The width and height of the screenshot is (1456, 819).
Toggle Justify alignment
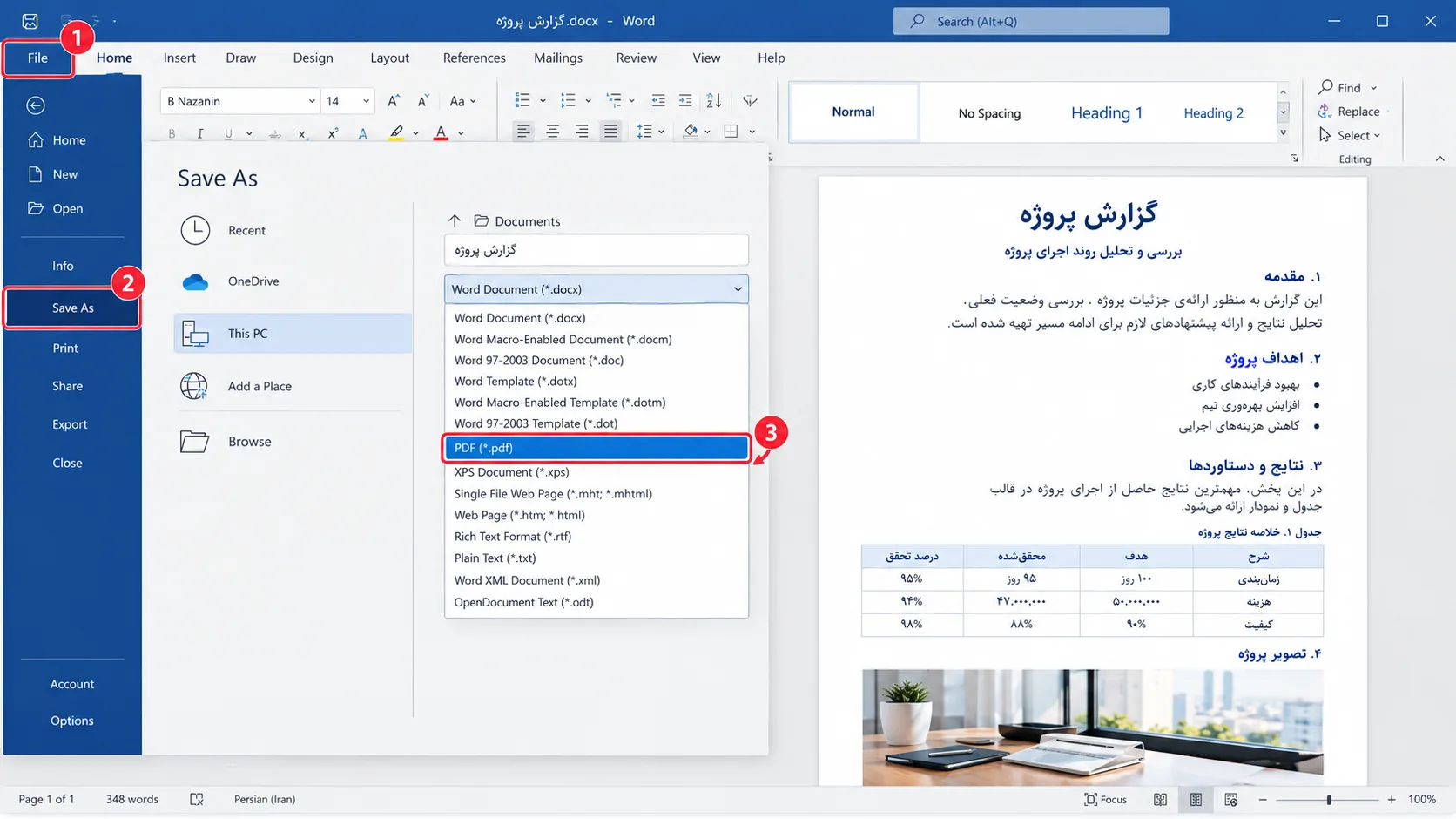(x=610, y=132)
